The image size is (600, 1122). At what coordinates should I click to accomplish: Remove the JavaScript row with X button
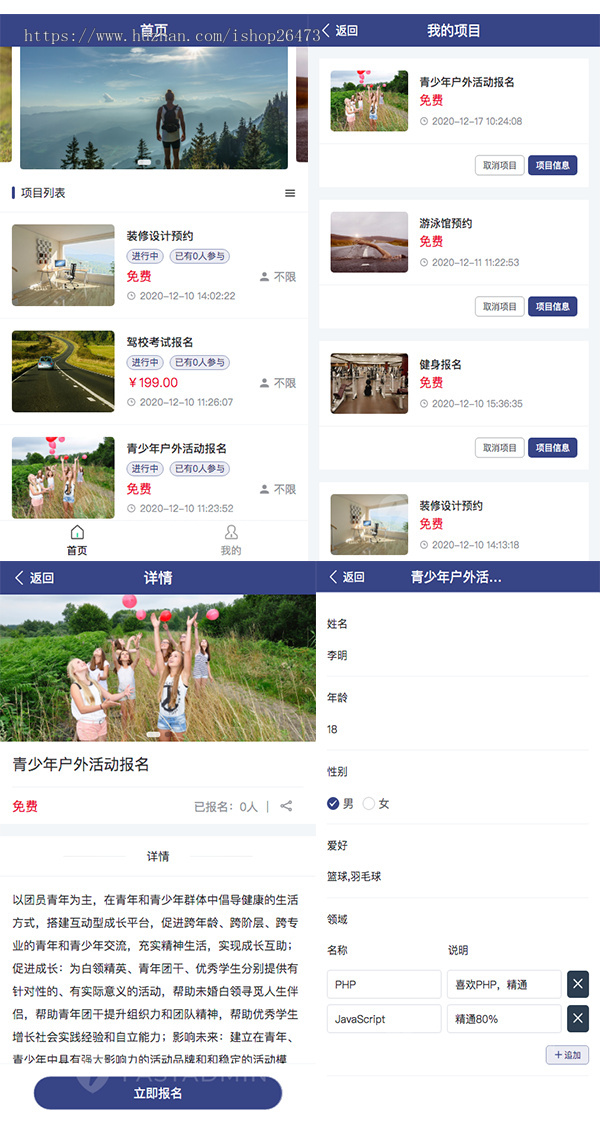tap(578, 1018)
